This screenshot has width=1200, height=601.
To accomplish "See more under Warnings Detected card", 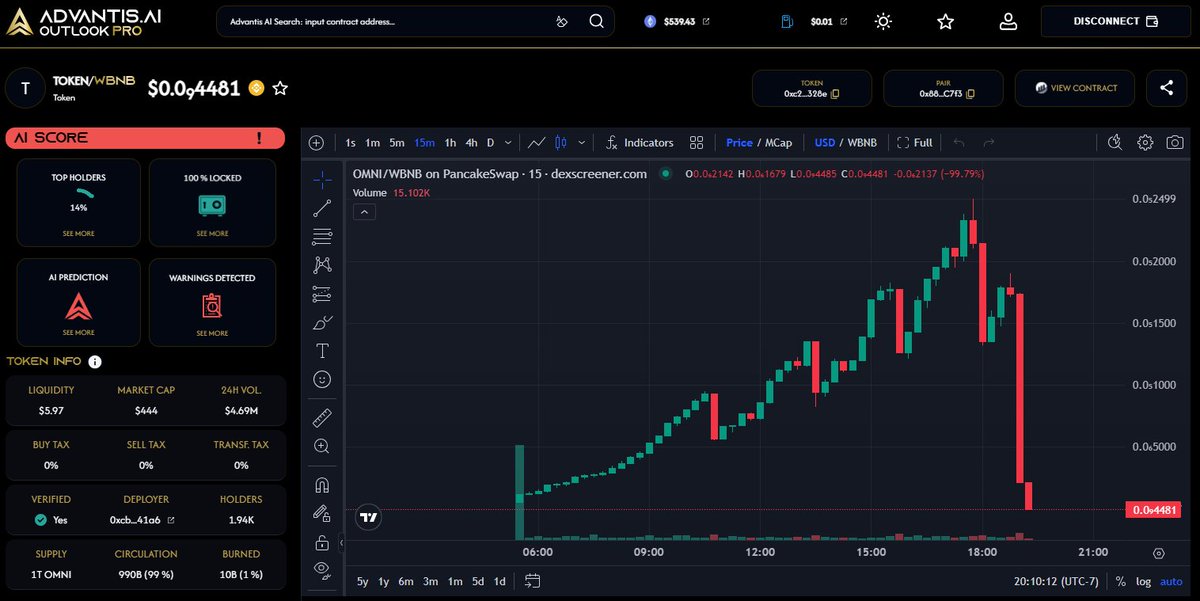I will [212, 333].
